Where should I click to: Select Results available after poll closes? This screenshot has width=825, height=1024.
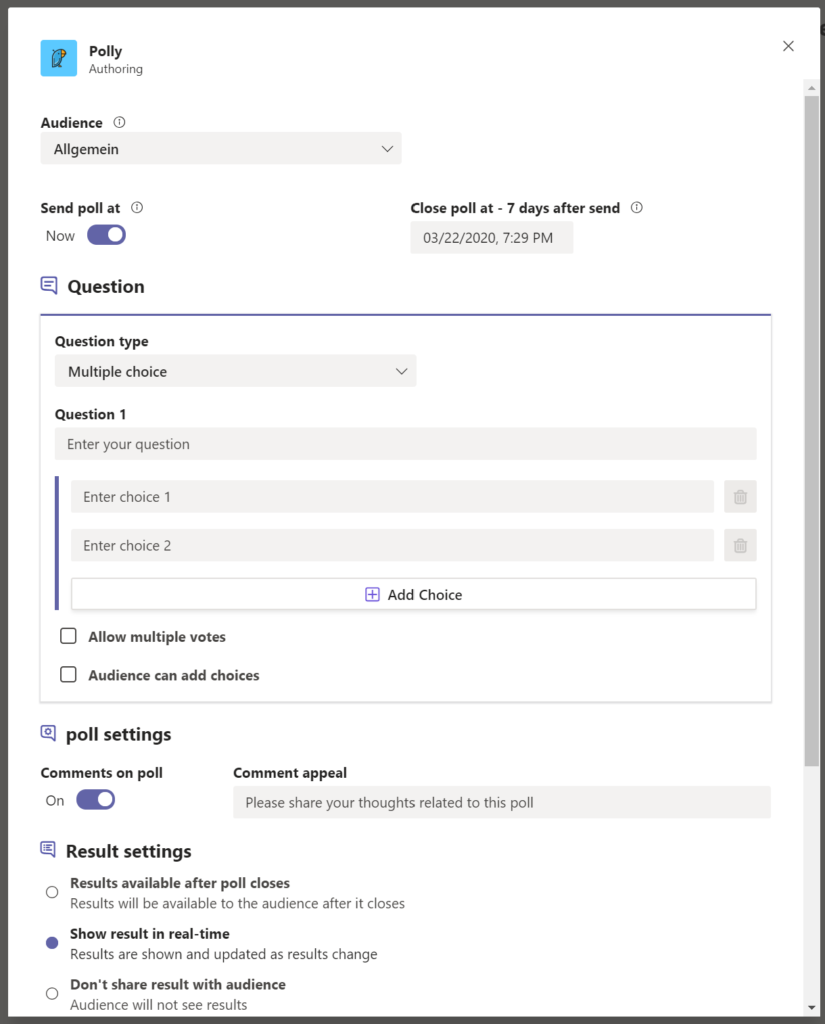52,891
